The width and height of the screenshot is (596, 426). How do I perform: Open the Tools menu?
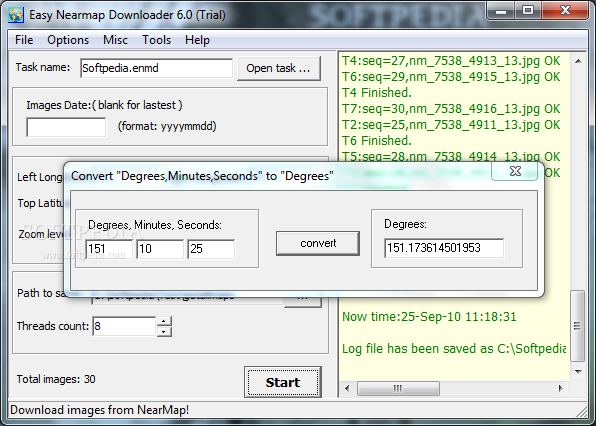[156, 40]
